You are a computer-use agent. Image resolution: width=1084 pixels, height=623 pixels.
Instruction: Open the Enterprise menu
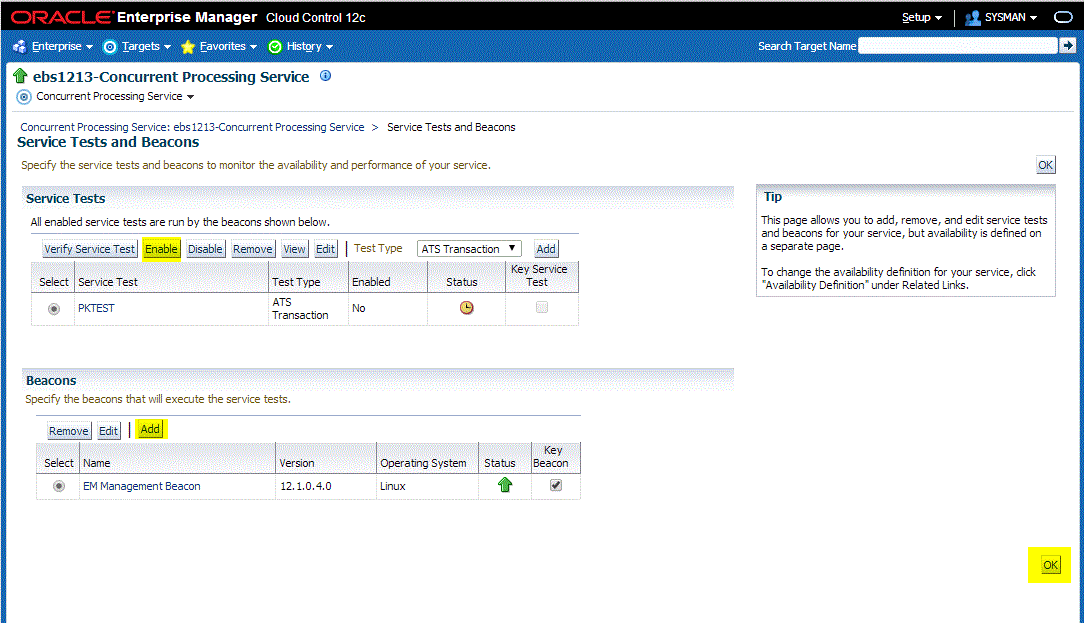(x=62, y=46)
